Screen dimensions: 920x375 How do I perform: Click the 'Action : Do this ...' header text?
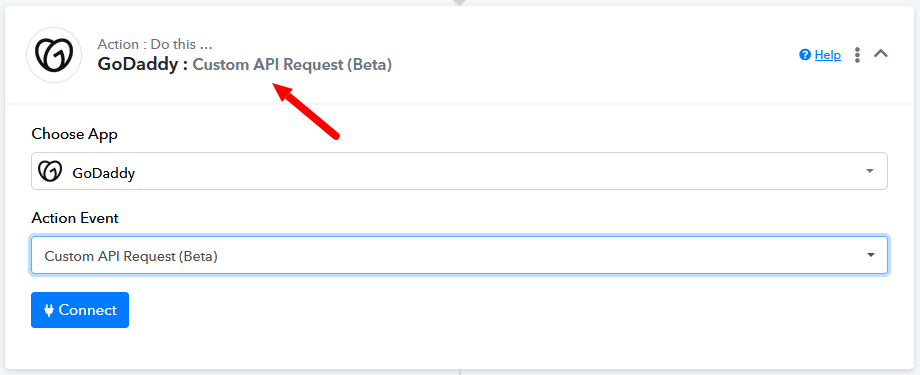(x=155, y=44)
